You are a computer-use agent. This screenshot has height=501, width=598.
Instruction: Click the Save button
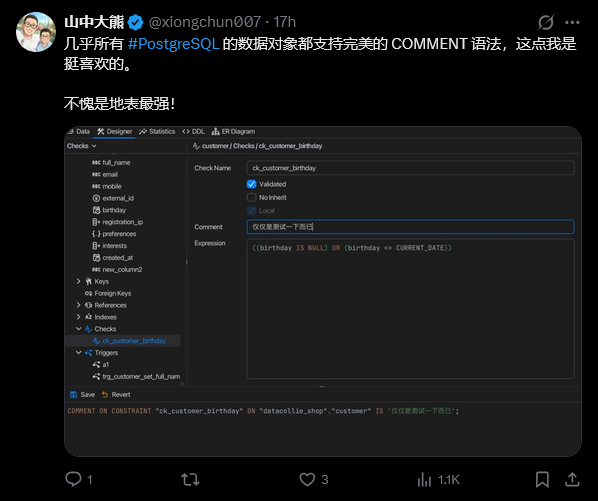83,395
